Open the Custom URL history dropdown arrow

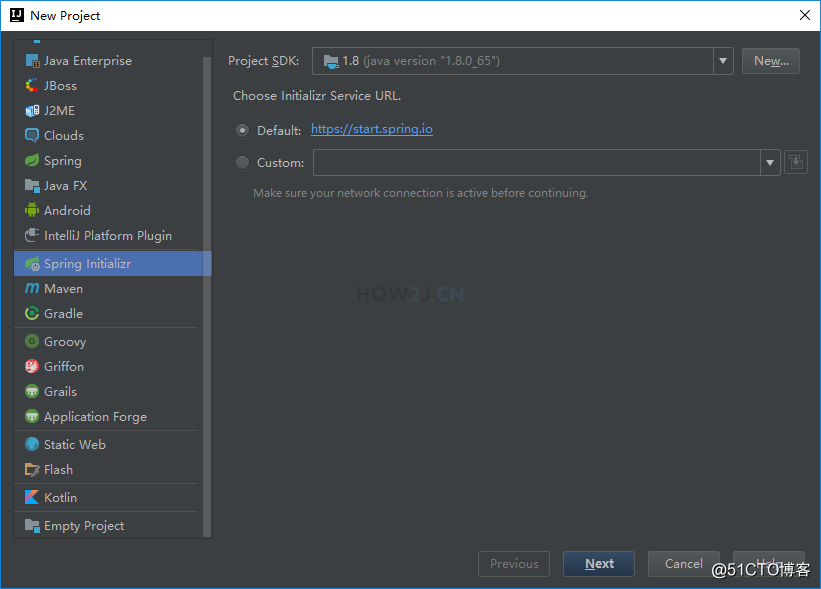(x=770, y=162)
